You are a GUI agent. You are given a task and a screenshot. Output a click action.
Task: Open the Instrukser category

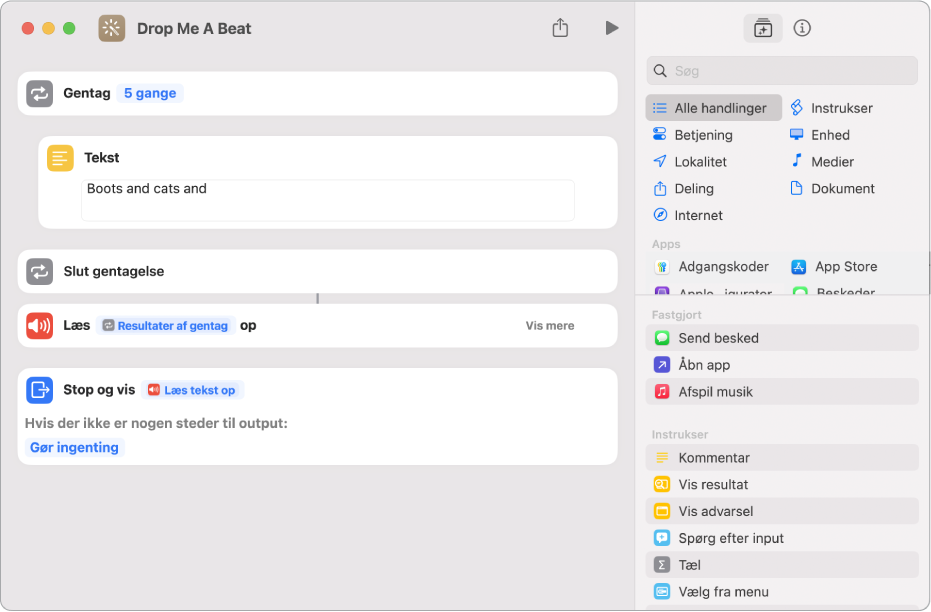[x=832, y=108]
